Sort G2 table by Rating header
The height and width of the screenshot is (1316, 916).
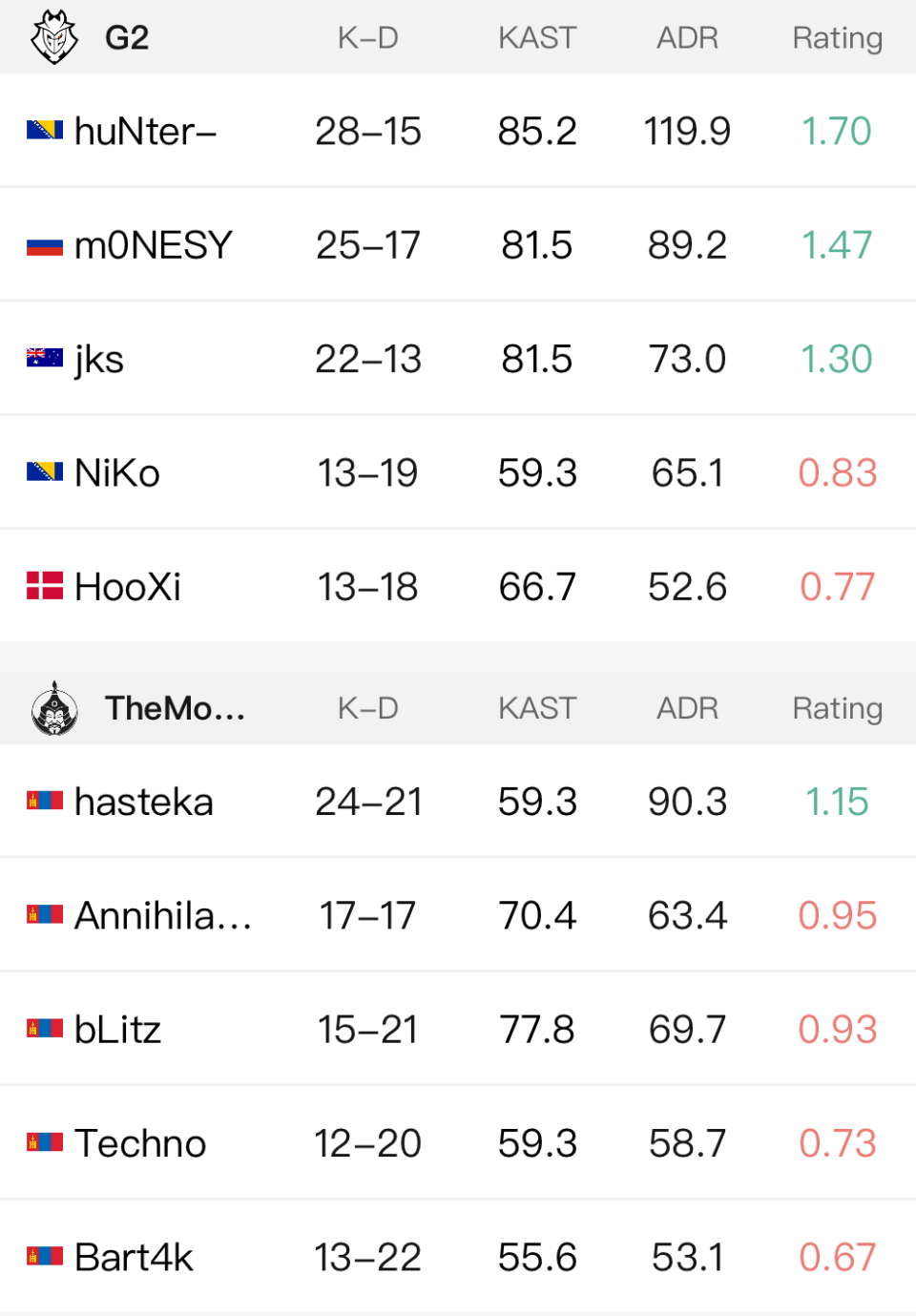(837, 38)
